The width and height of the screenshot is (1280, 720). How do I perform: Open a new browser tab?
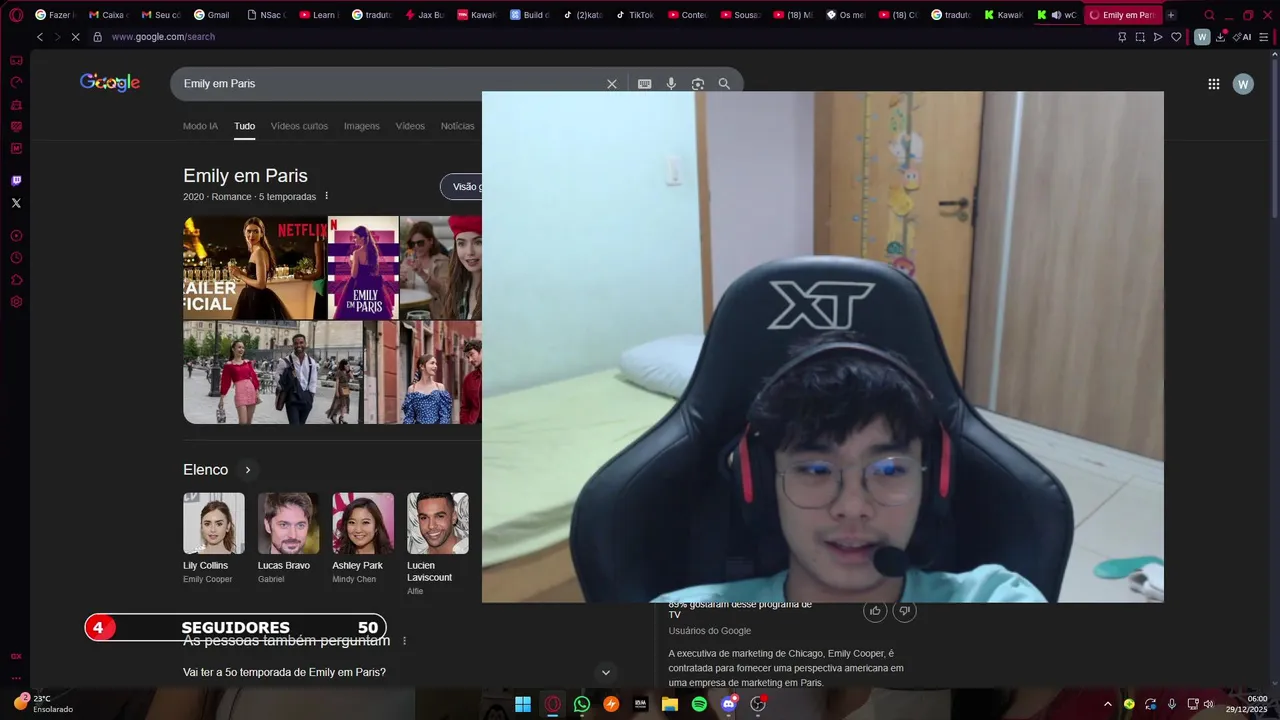(x=1171, y=15)
